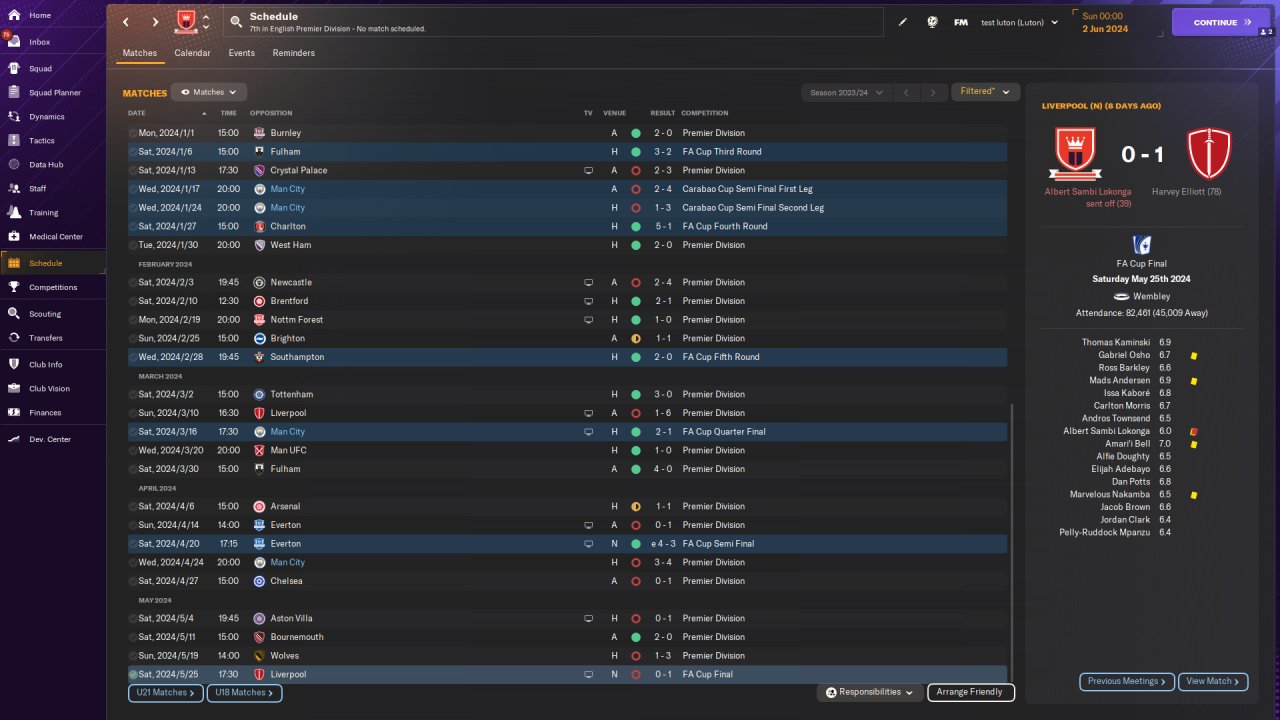The height and width of the screenshot is (720, 1280).
Task: Select the Matches tab
Action: pos(140,53)
